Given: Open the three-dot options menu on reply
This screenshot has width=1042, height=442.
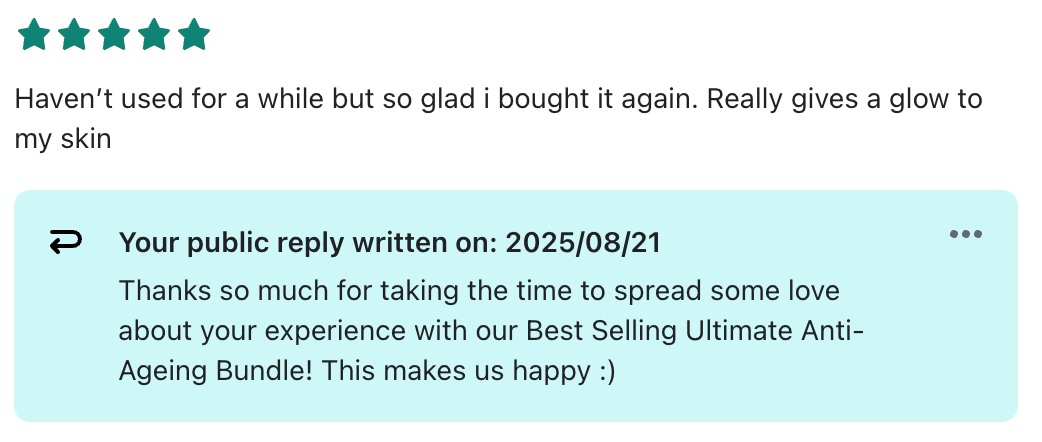Looking at the screenshot, I should pos(965,234).
